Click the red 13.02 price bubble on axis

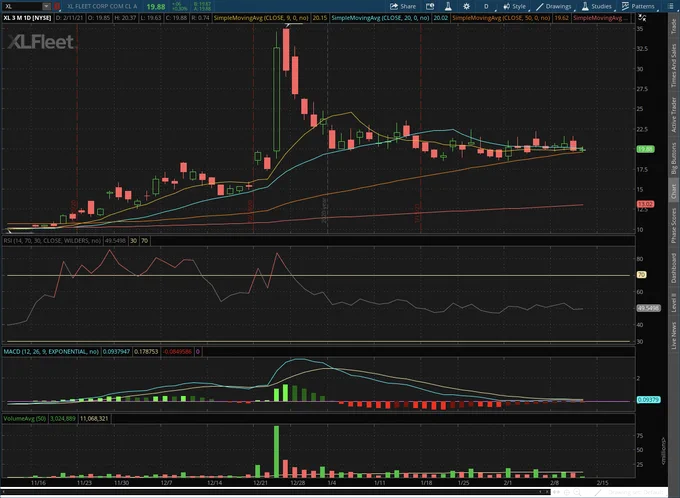tap(645, 204)
